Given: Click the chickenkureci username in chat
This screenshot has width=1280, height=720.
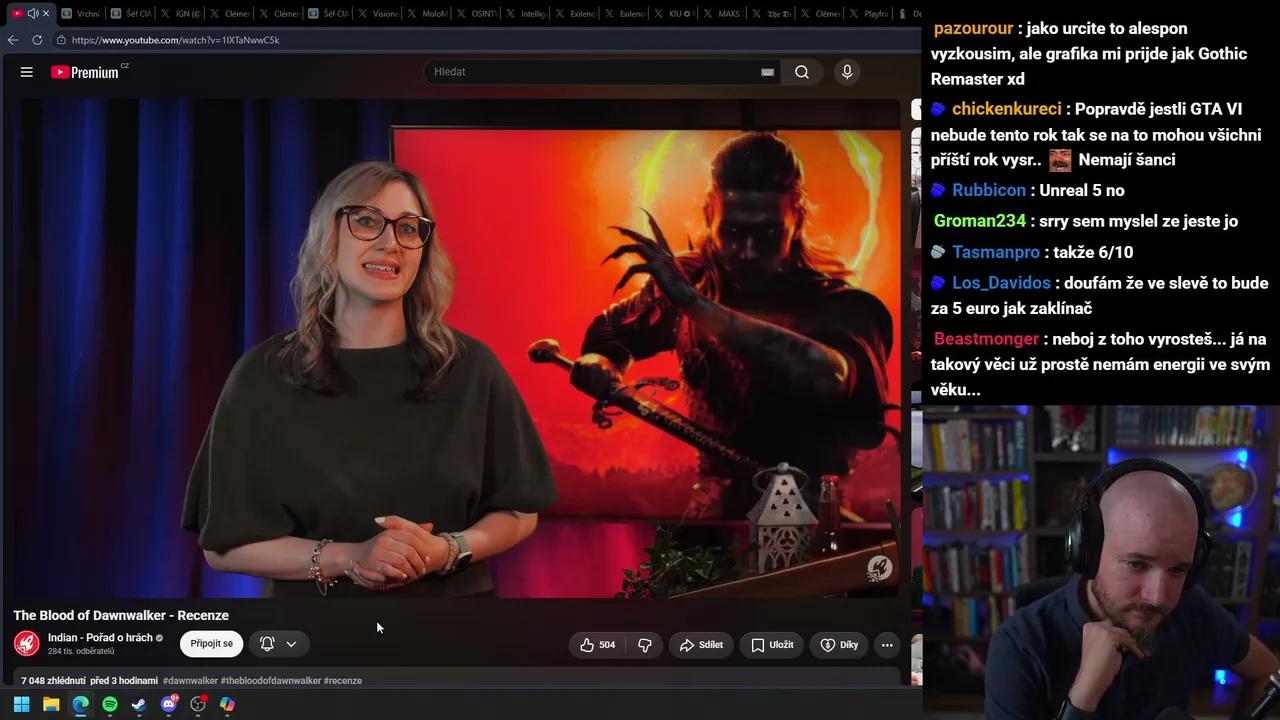Looking at the screenshot, I should coord(1007,109).
